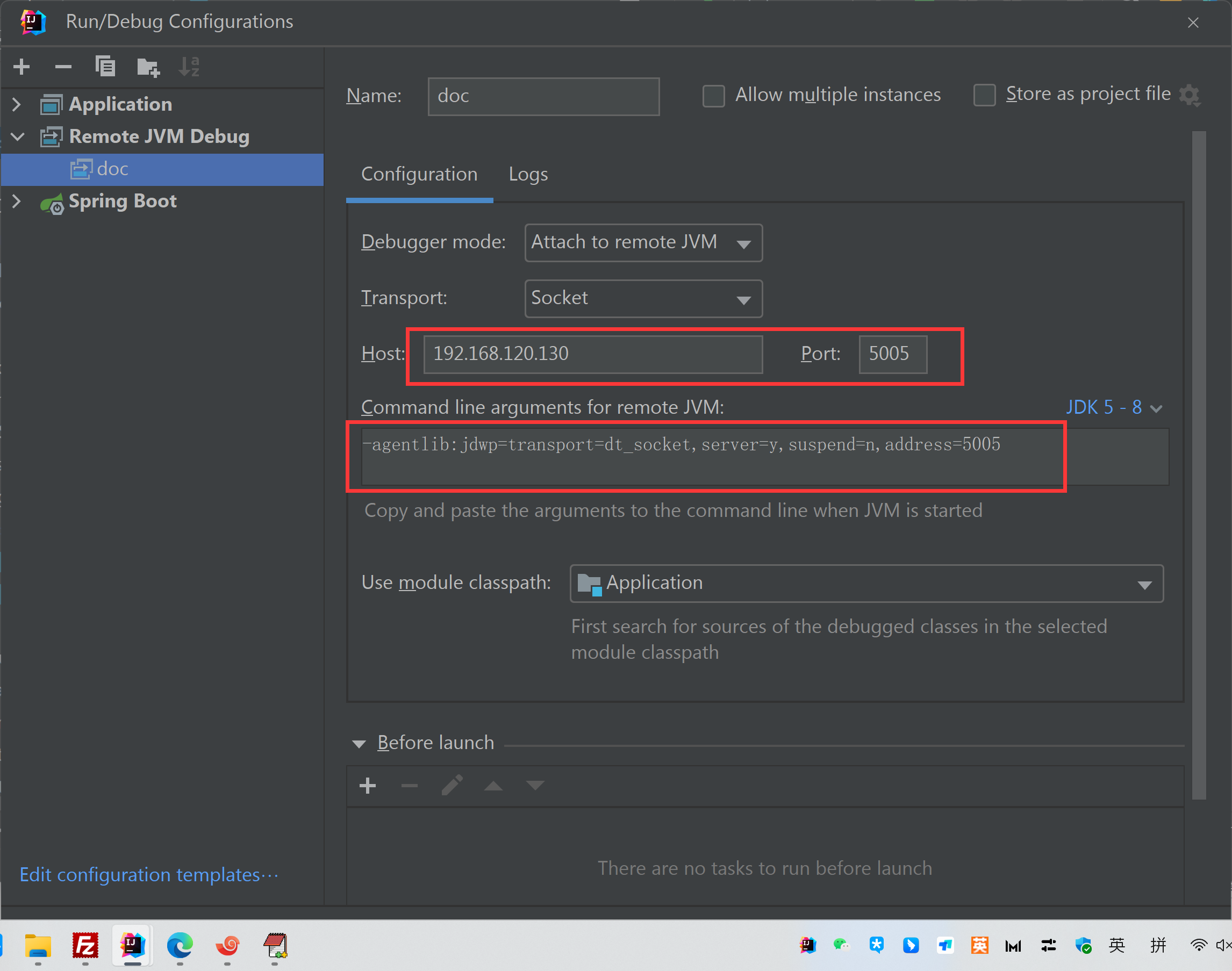The image size is (1232, 971).
Task: Click the 拼 pinyin input mode indicator
Action: click(x=1158, y=945)
